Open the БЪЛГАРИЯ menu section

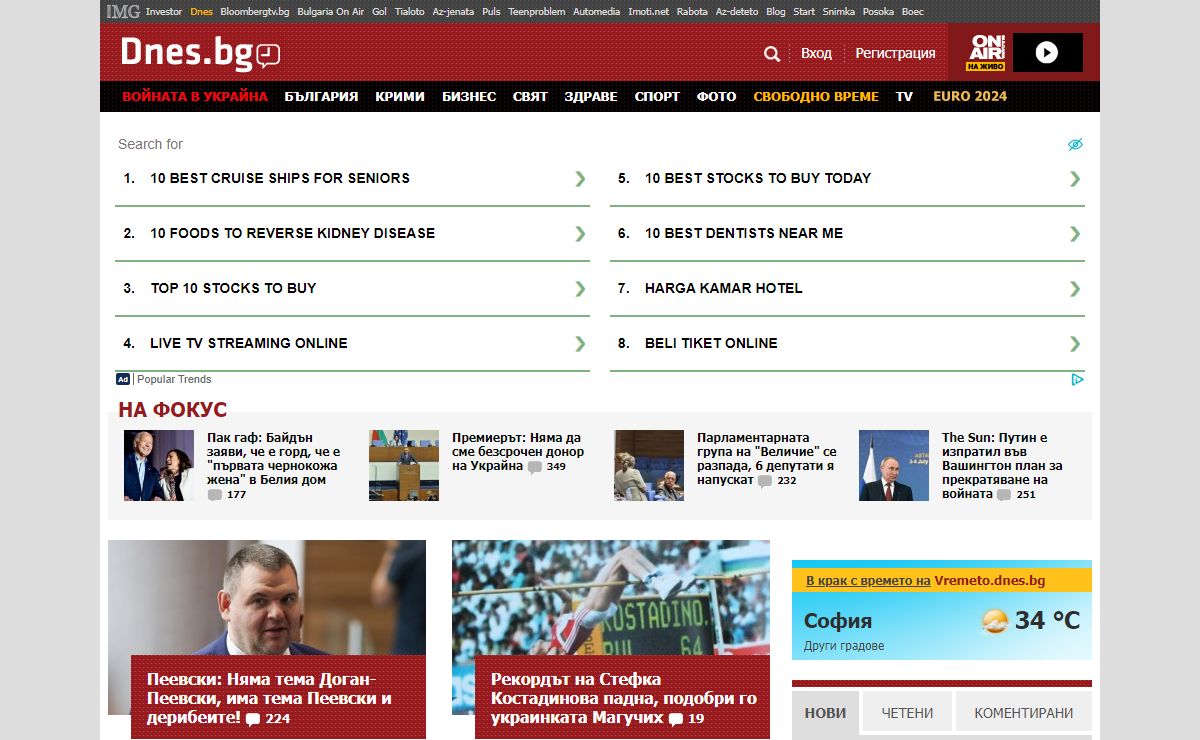click(321, 97)
